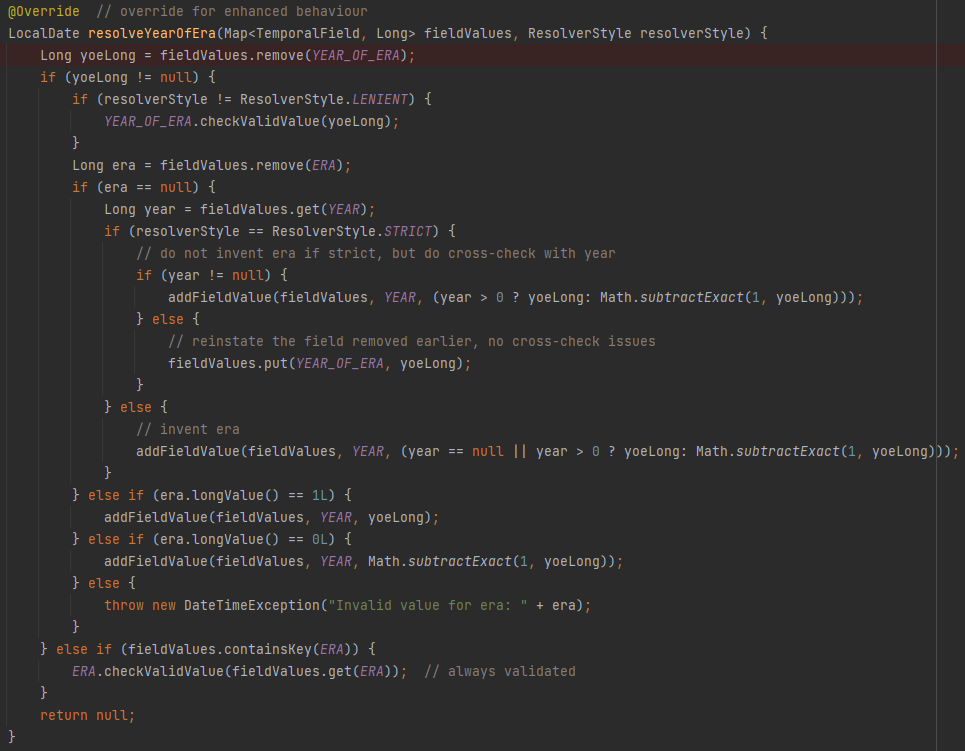The height and width of the screenshot is (751, 965).
Task: Click the ResolverStyle.STRICT constant
Action: [x=352, y=231]
